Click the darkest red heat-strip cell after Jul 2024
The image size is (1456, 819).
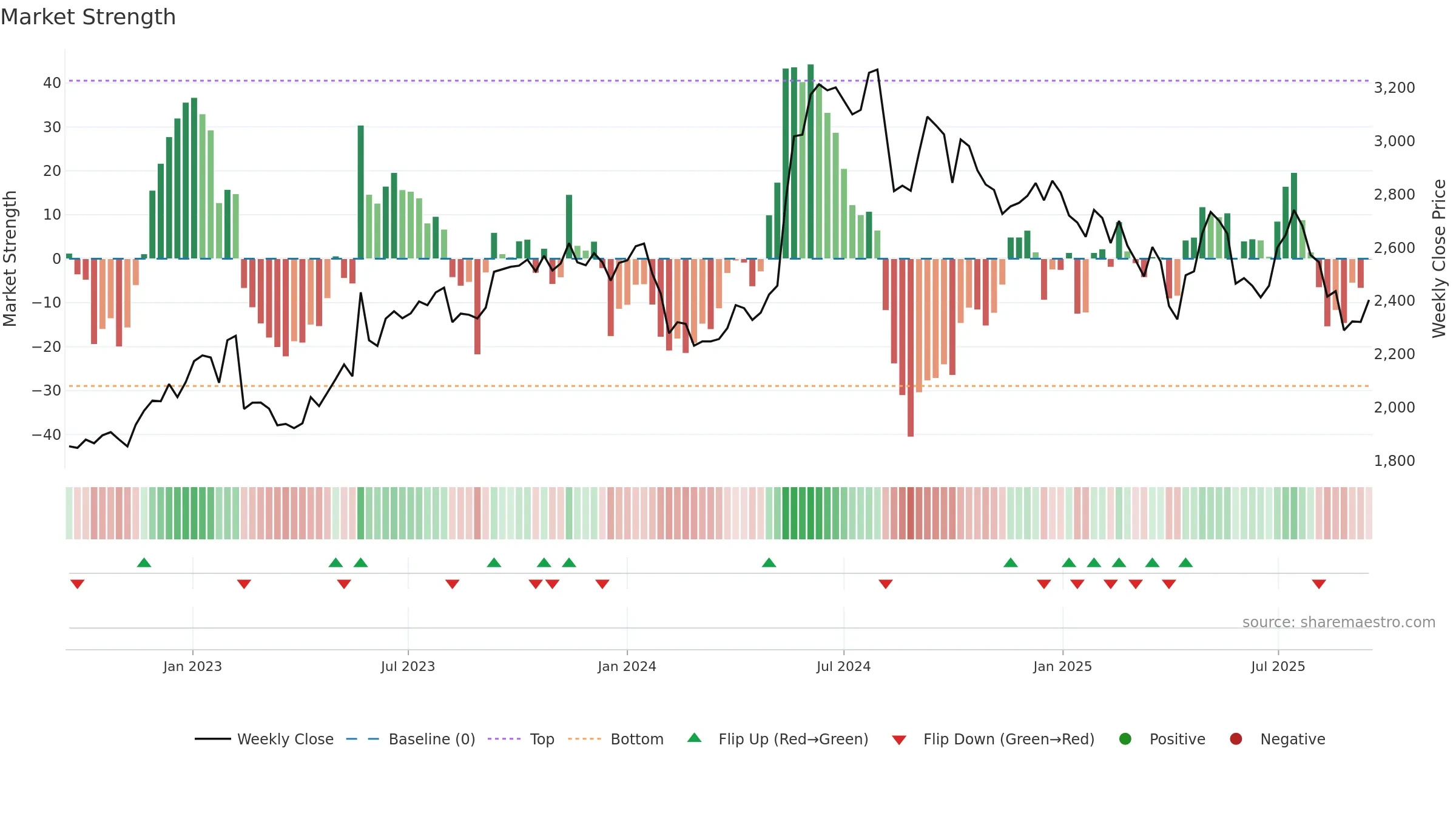(x=911, y=513)
